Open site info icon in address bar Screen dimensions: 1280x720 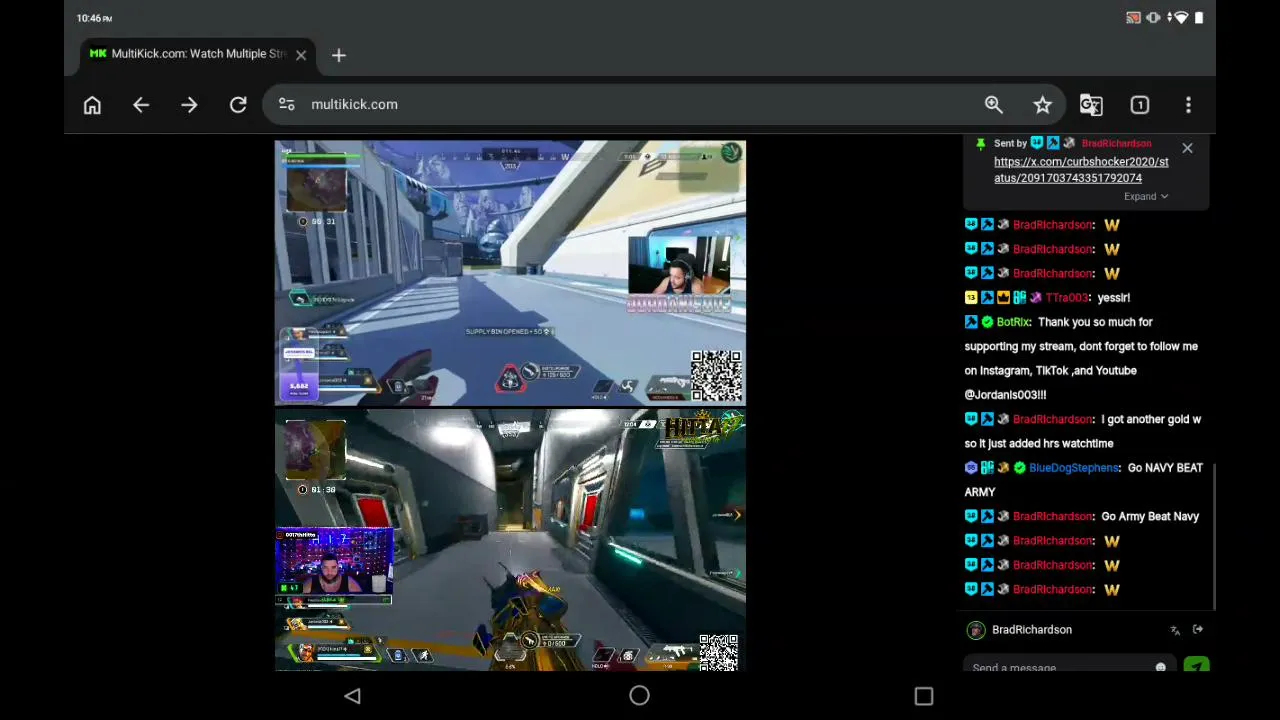287,104
